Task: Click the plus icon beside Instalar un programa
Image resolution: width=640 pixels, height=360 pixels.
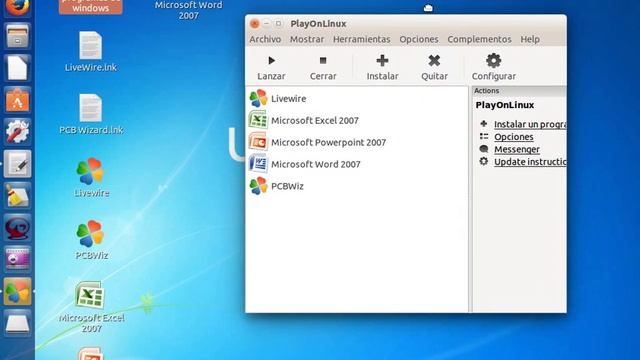Action: 484,124
